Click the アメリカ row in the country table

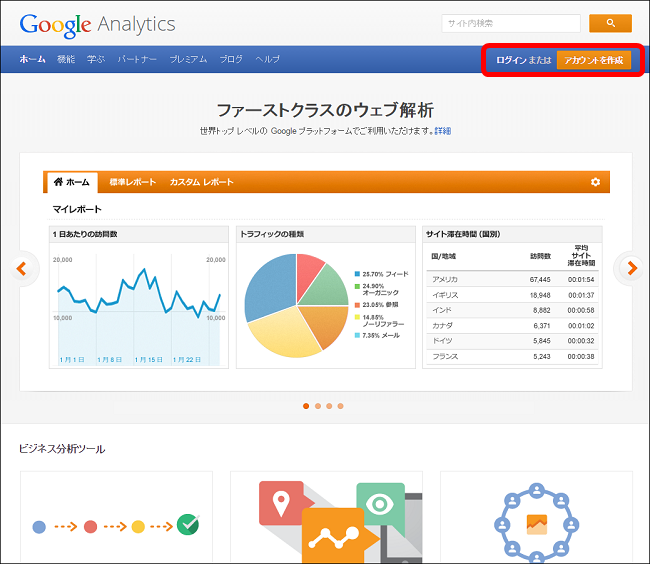point(512,279)
